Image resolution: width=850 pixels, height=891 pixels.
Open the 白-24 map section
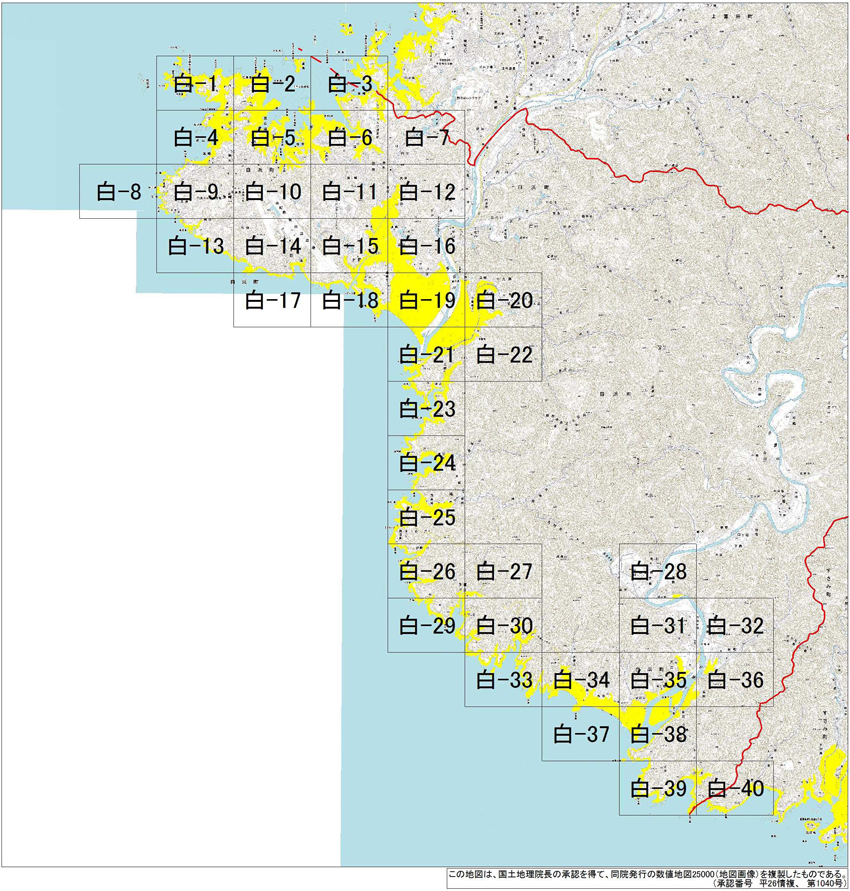427,463
